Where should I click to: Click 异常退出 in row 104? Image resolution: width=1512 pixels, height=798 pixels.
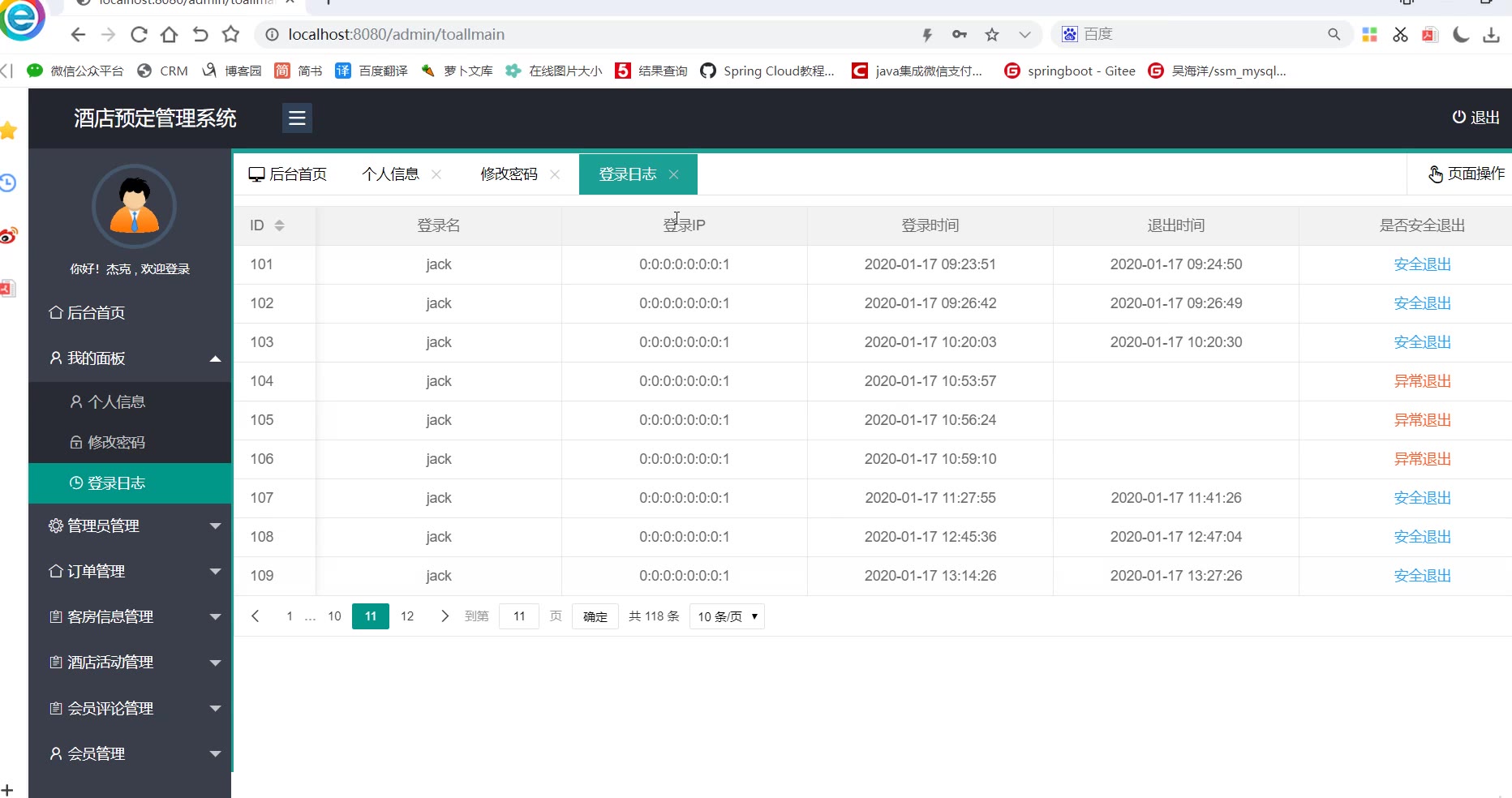[x=1422, y=381]
